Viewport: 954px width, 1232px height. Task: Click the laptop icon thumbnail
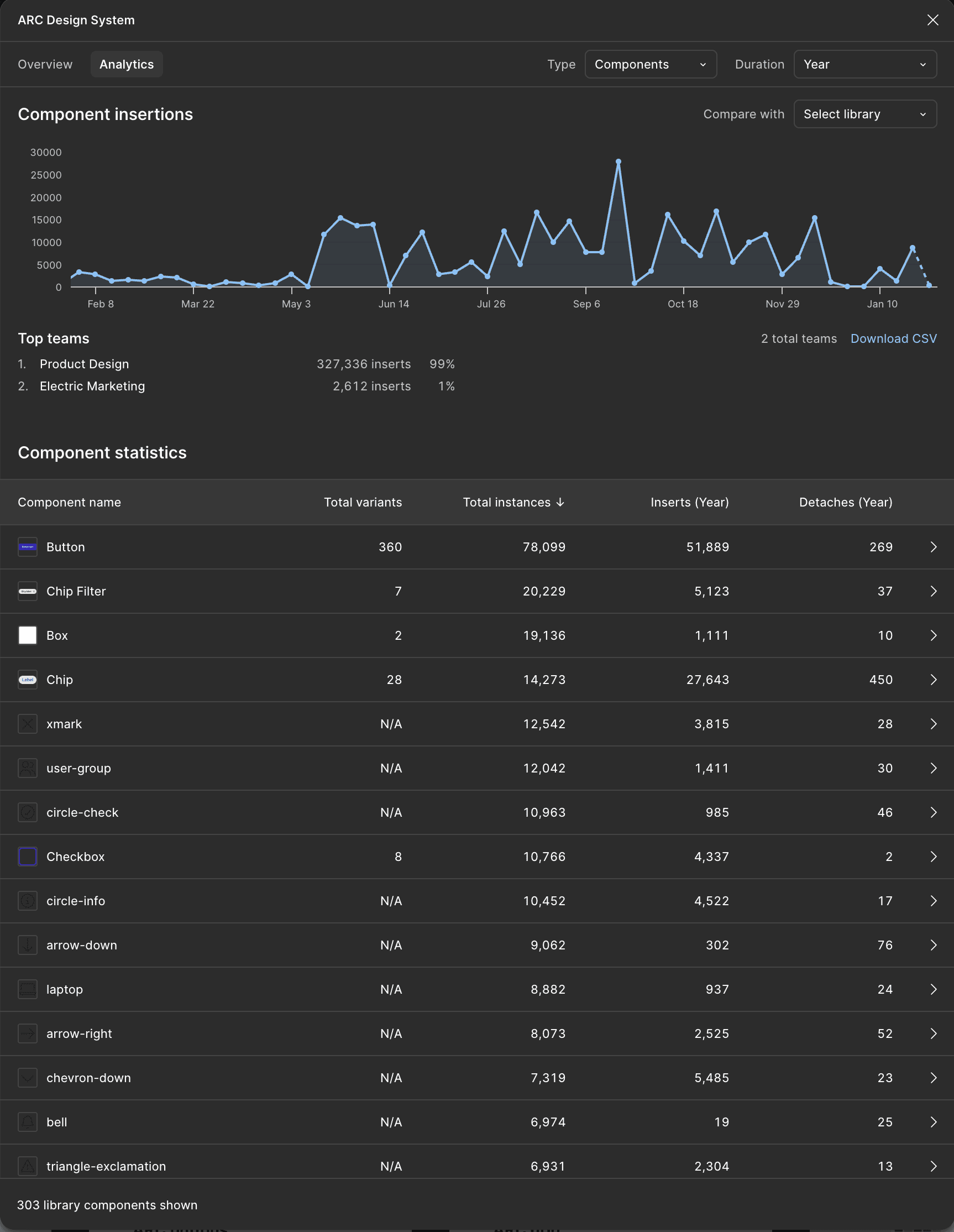[28, 989]
